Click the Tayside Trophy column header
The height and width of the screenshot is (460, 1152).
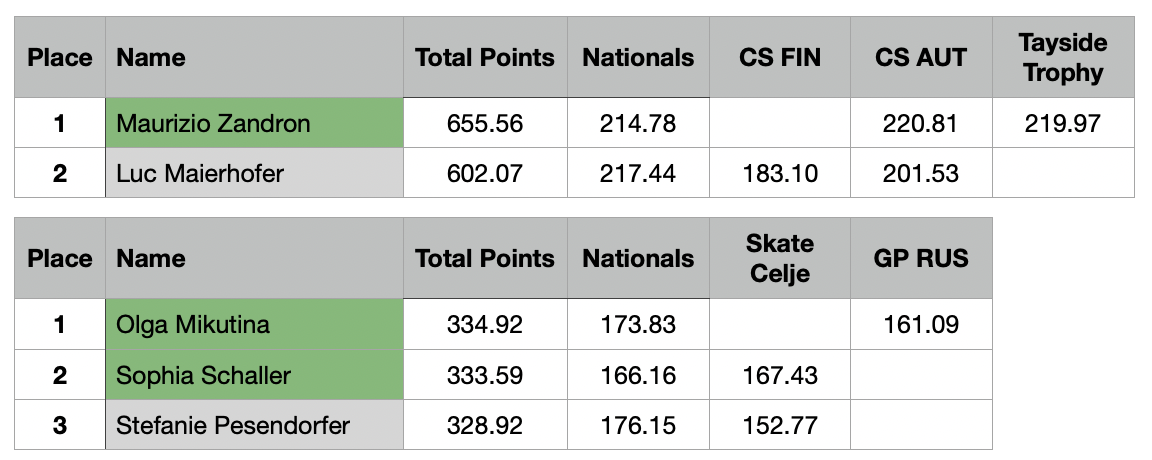click(x=1063, y=57)
